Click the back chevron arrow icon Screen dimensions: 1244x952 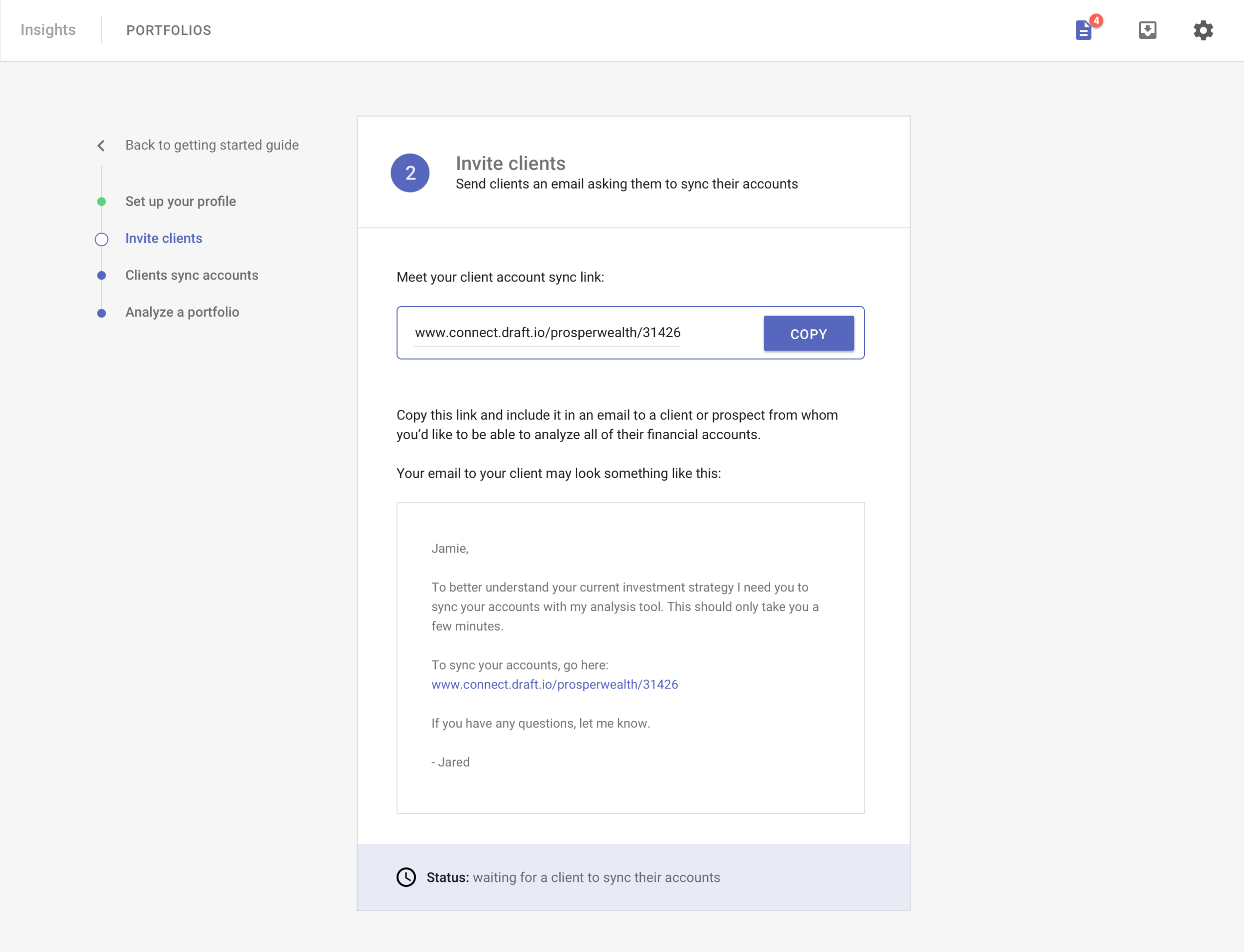(101, 146)
